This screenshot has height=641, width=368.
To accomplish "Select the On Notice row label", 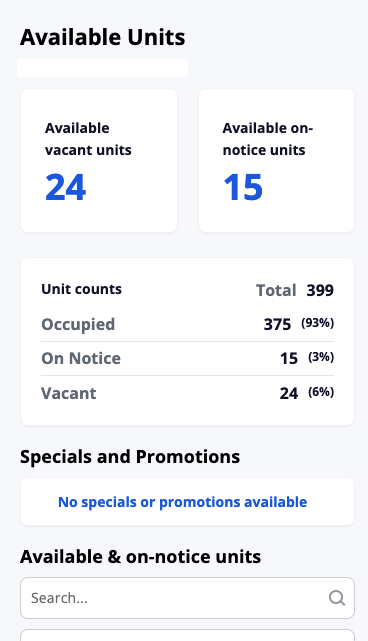I will [x=81, y=359].
